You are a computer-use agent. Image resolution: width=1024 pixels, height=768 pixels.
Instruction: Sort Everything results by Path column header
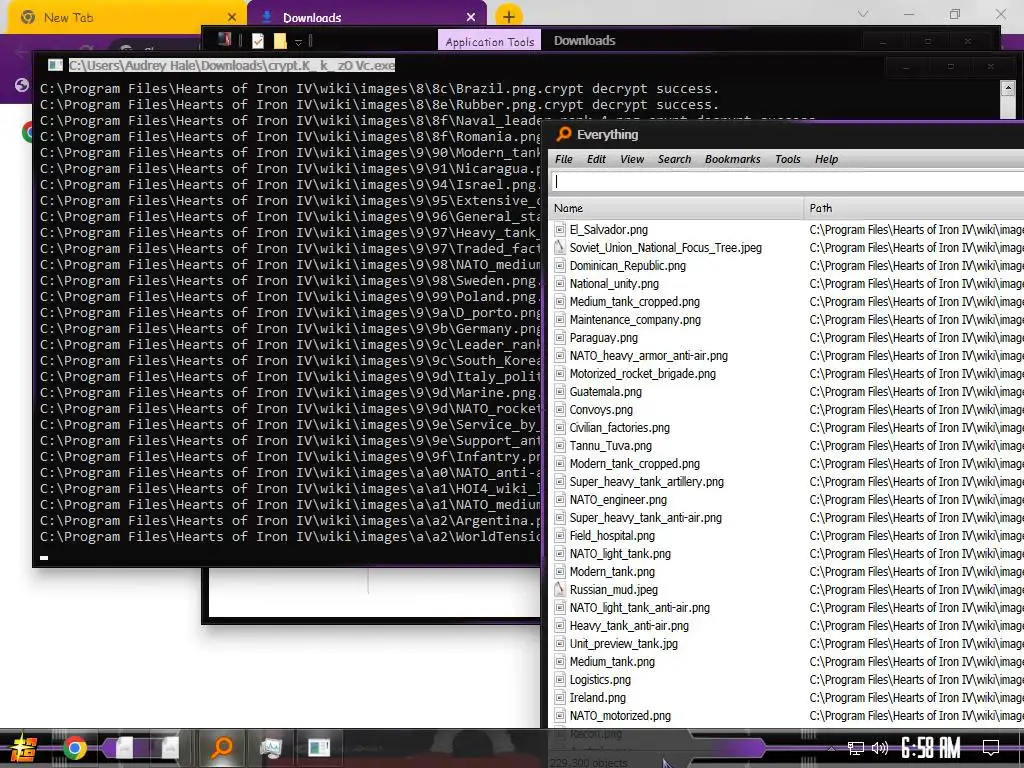pos(914,208)
